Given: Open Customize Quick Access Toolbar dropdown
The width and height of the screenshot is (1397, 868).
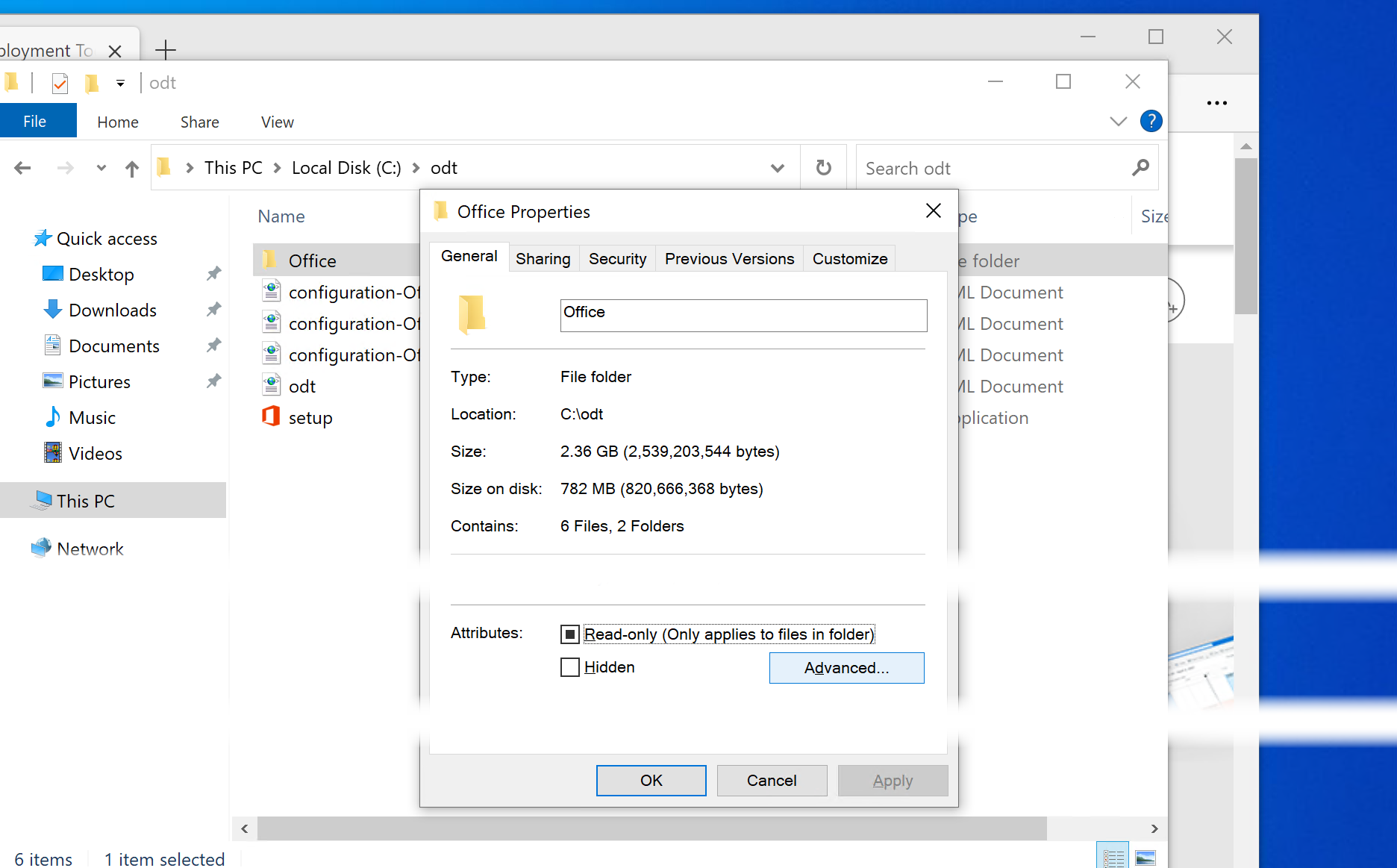Looking at the screenshot, I should coord(120,83).
